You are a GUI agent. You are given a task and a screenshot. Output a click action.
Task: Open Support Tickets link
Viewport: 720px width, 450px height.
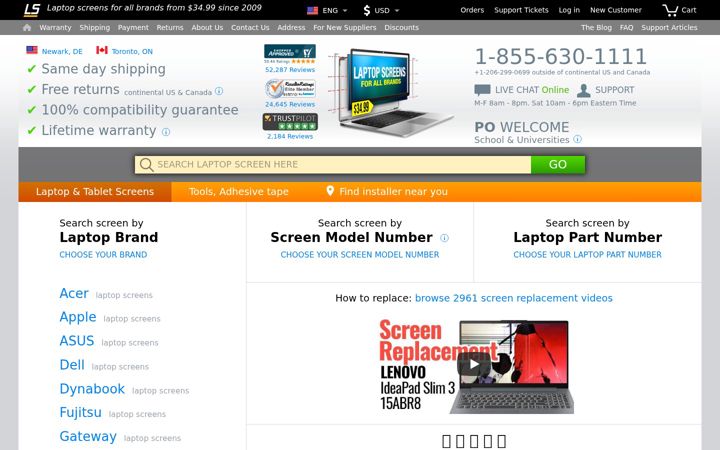[521, 10]
